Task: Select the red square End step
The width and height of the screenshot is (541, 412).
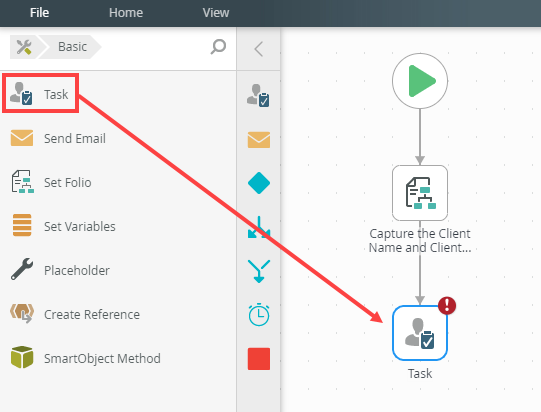Action: (259, 359)
